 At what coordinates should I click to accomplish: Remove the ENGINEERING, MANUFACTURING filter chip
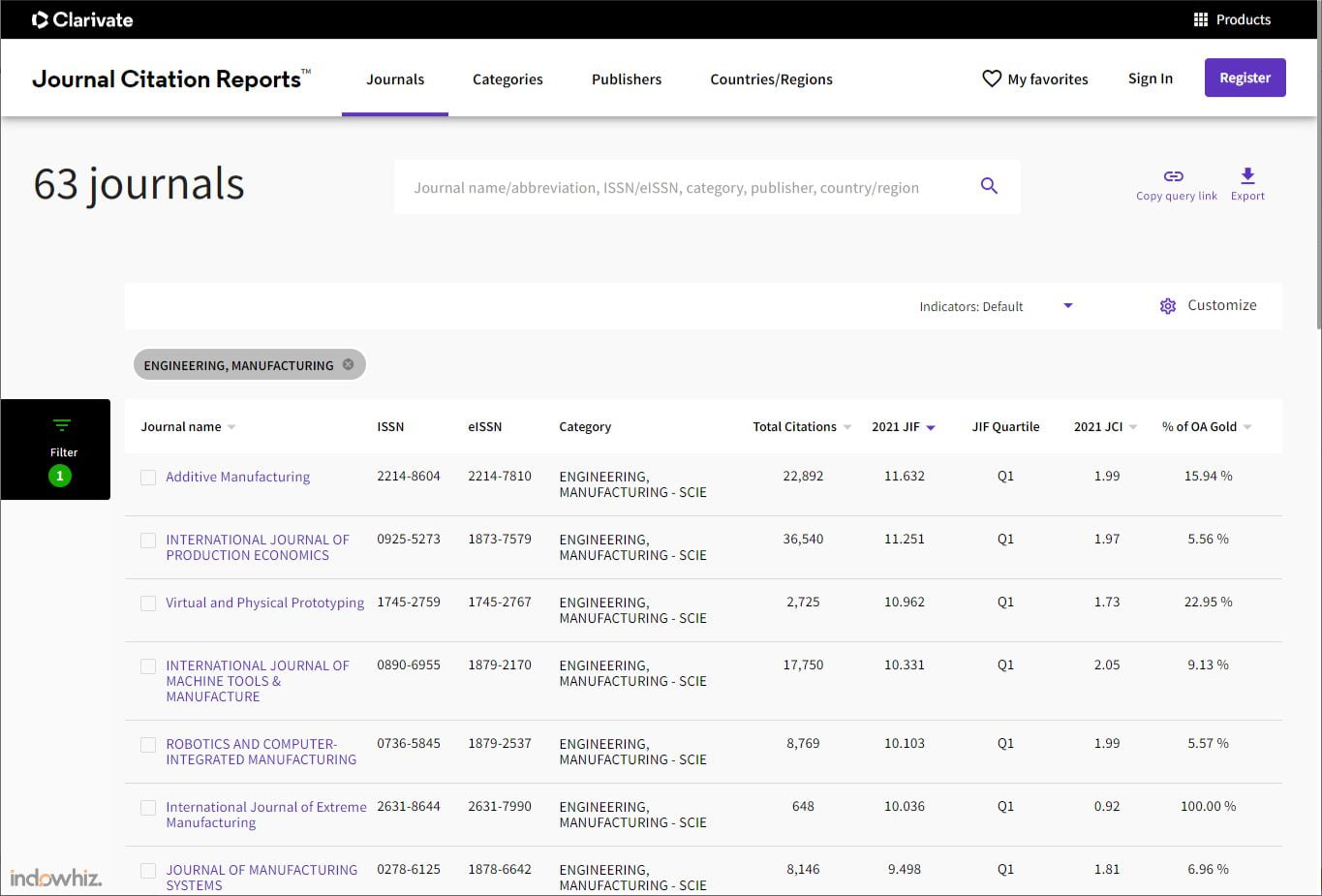(x=349, y=364)
